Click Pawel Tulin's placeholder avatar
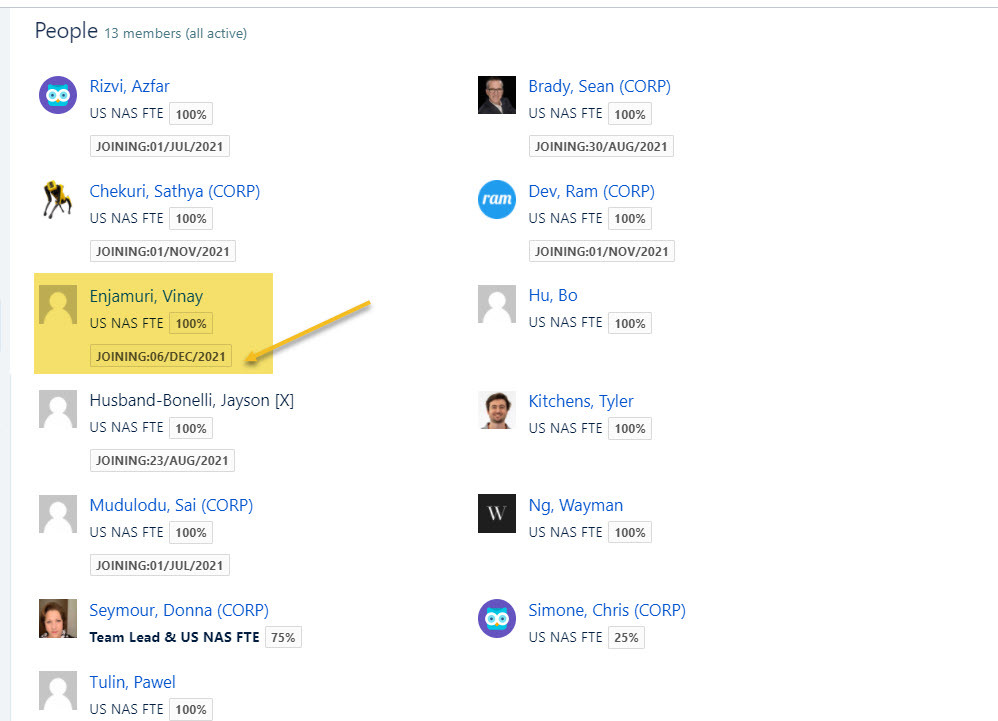The image size is (998, 721). (58, 691)
